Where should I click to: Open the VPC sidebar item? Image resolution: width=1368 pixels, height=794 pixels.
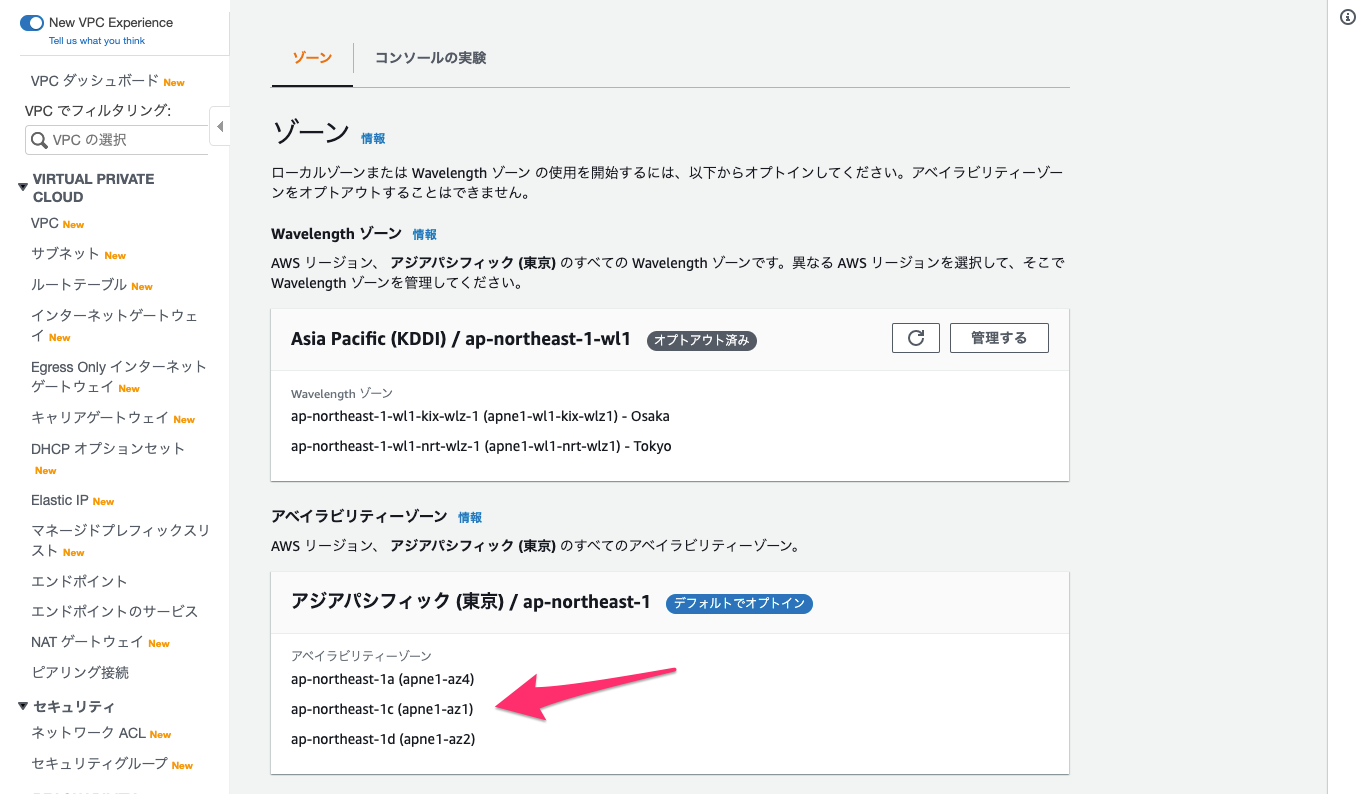(x=45, y=223)
